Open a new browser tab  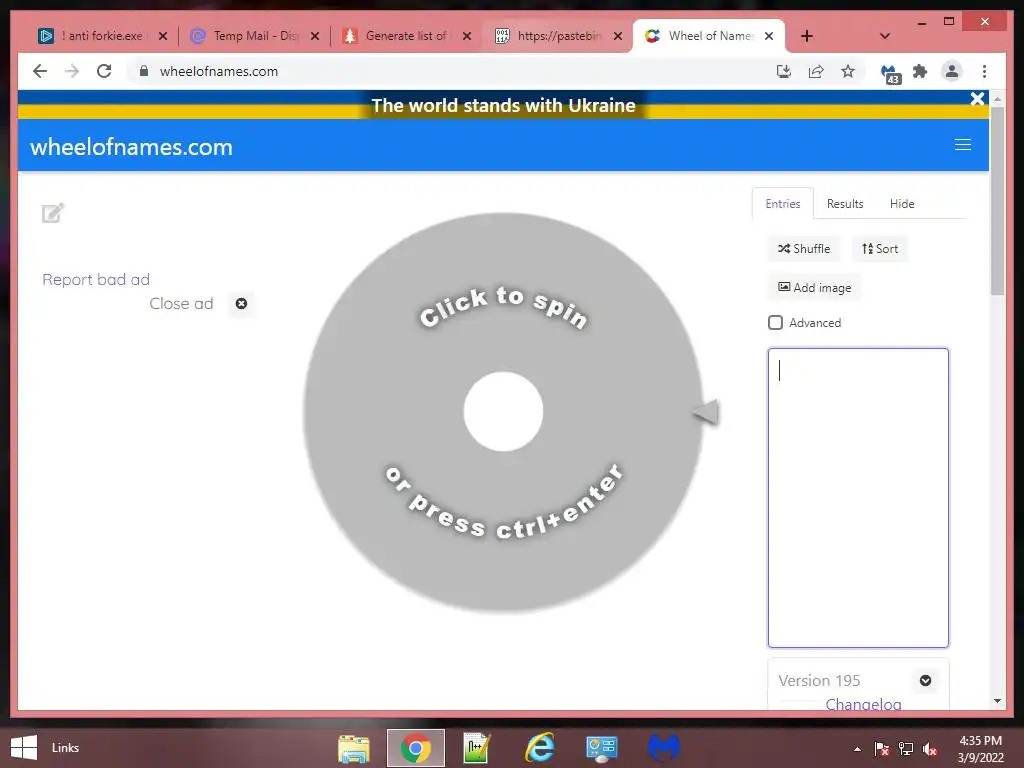click(807, 36)
